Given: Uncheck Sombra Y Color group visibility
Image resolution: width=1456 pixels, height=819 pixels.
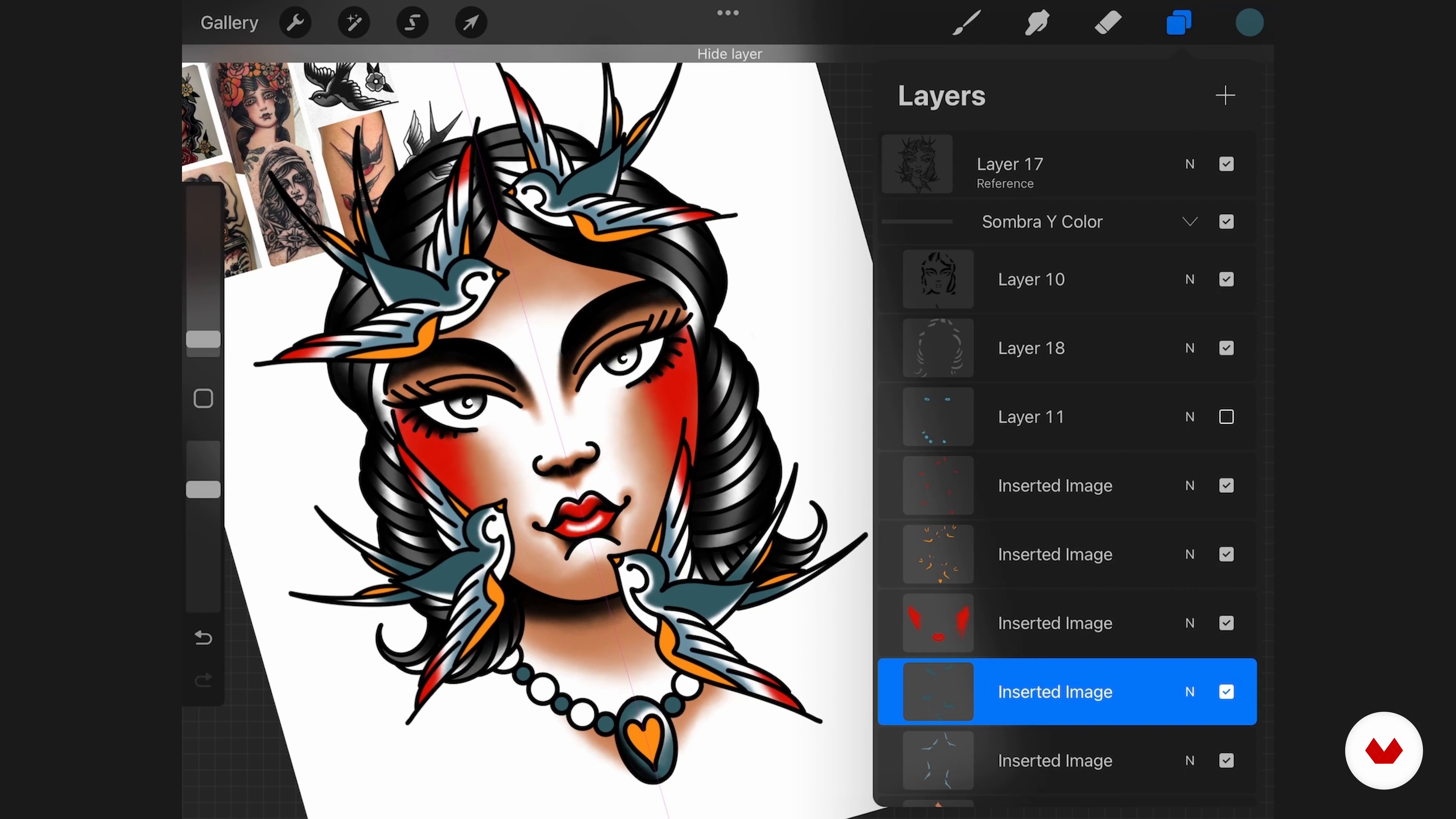Looking at the screenshot, I should [1227, 221].
